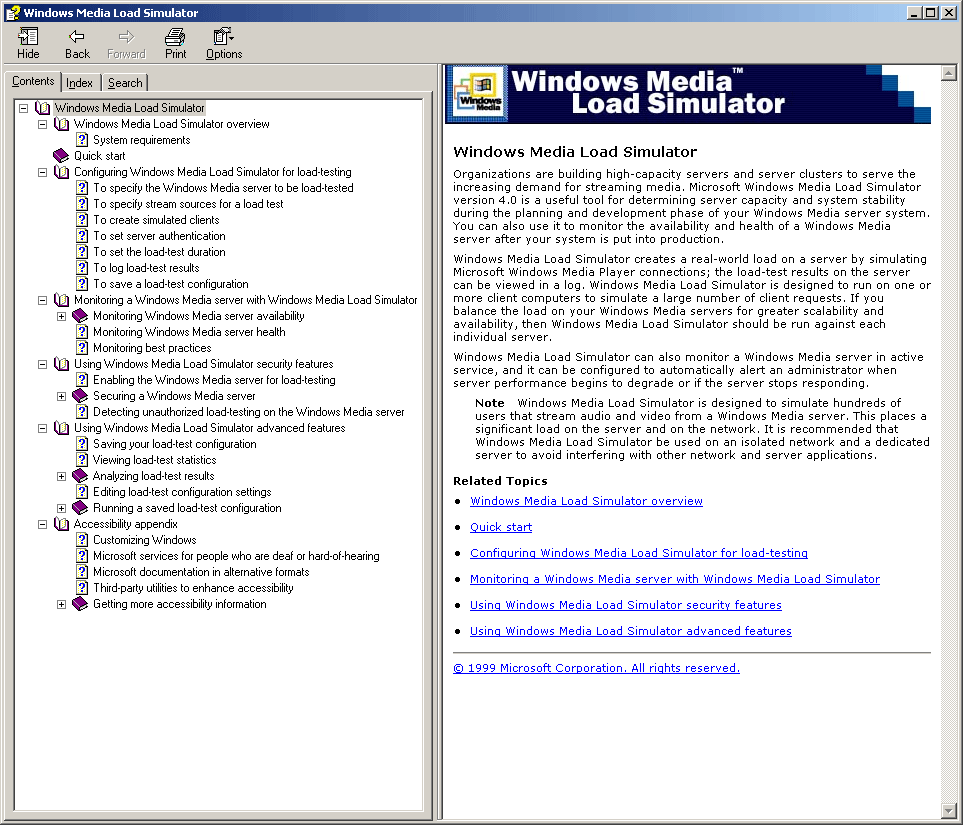Click the question icon beside To log load-test results

(82, 268)
